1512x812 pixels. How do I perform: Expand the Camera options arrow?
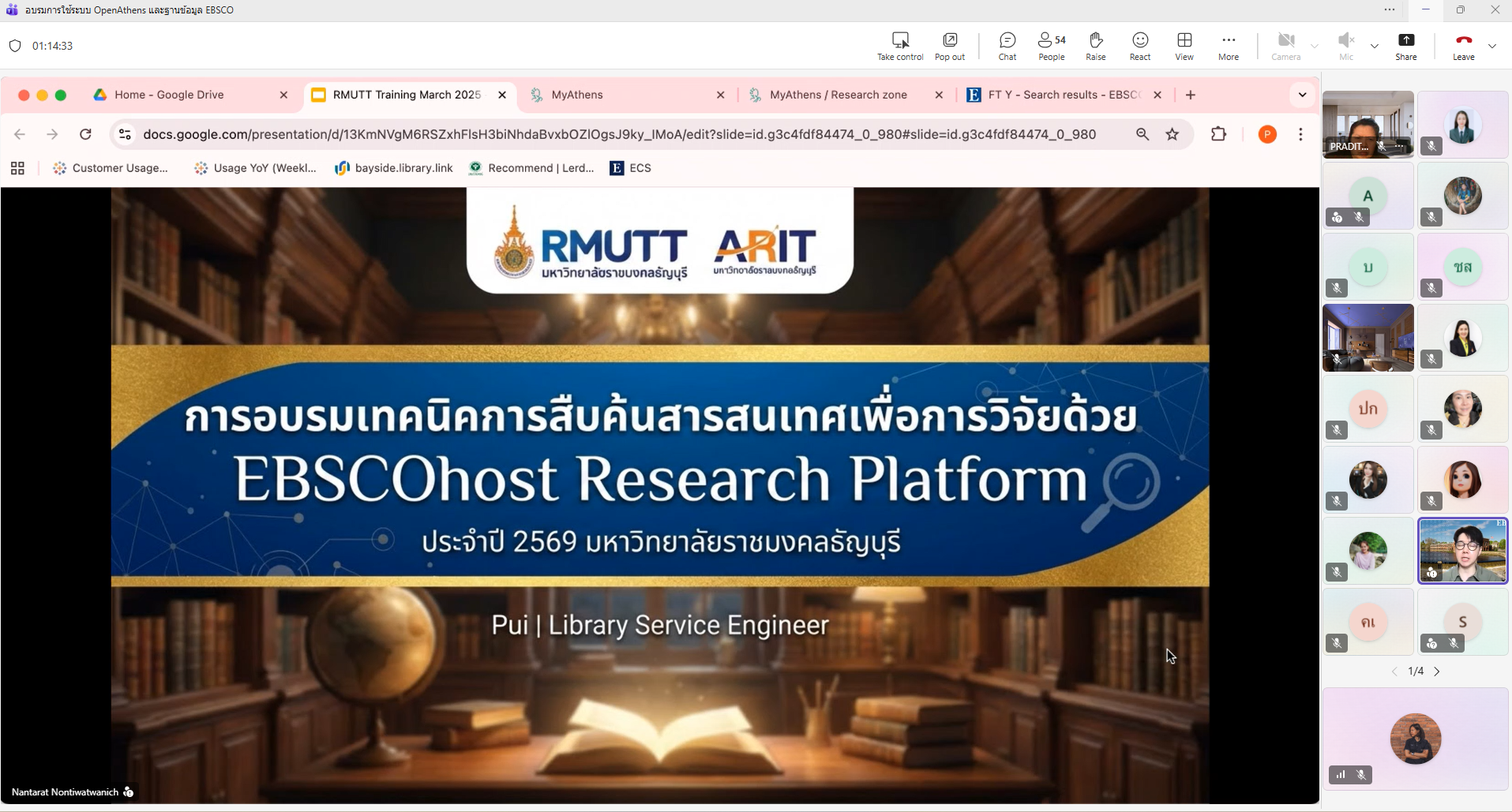[1315, 46]
